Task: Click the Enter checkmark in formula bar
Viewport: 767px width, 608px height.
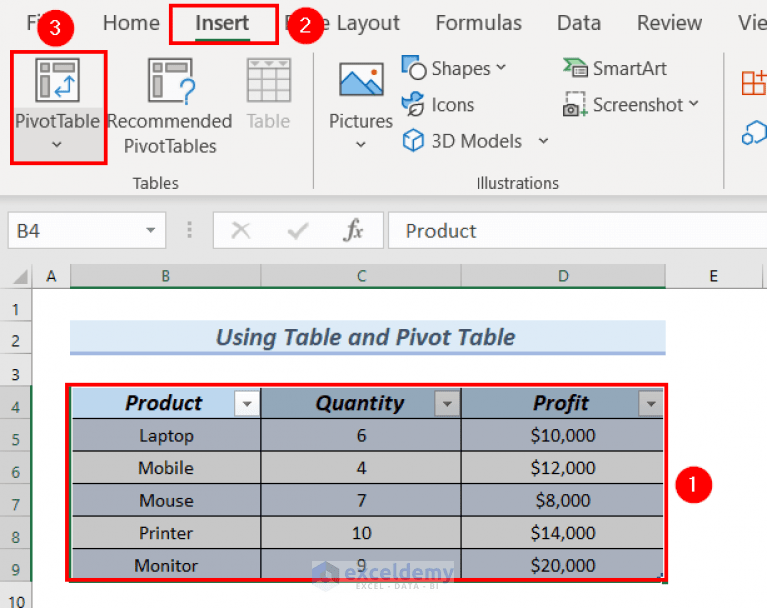Action: click(x=297, y=230)
